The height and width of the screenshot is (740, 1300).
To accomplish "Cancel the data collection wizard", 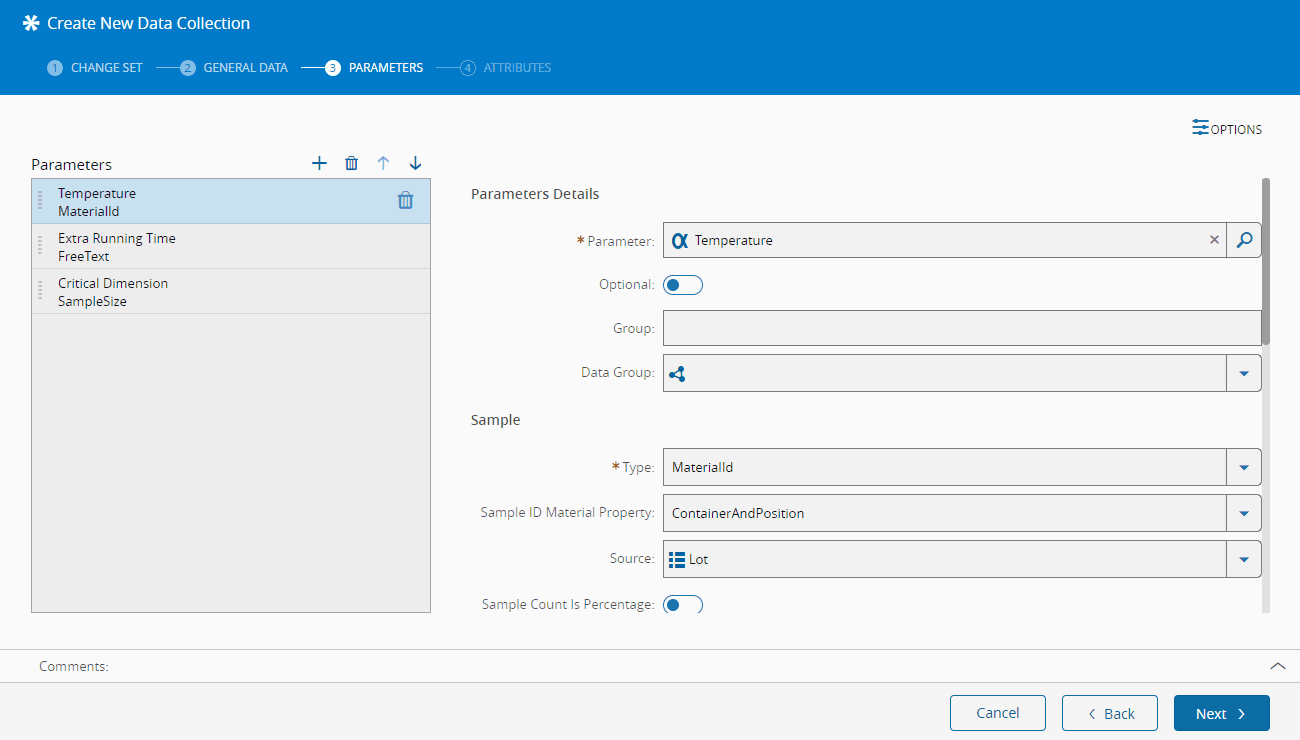I will coord(997,713).
